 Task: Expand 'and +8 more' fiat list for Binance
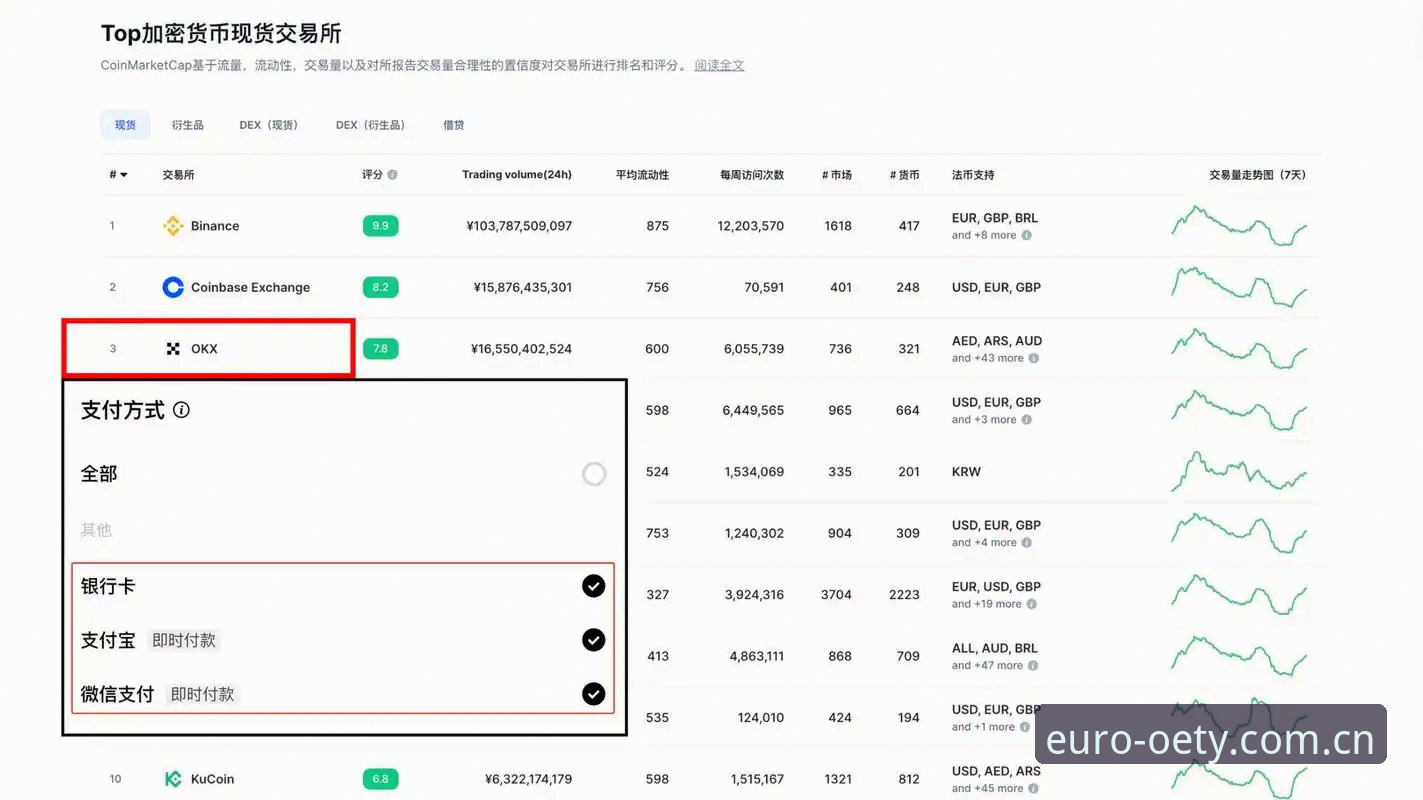tap(984, 236)
